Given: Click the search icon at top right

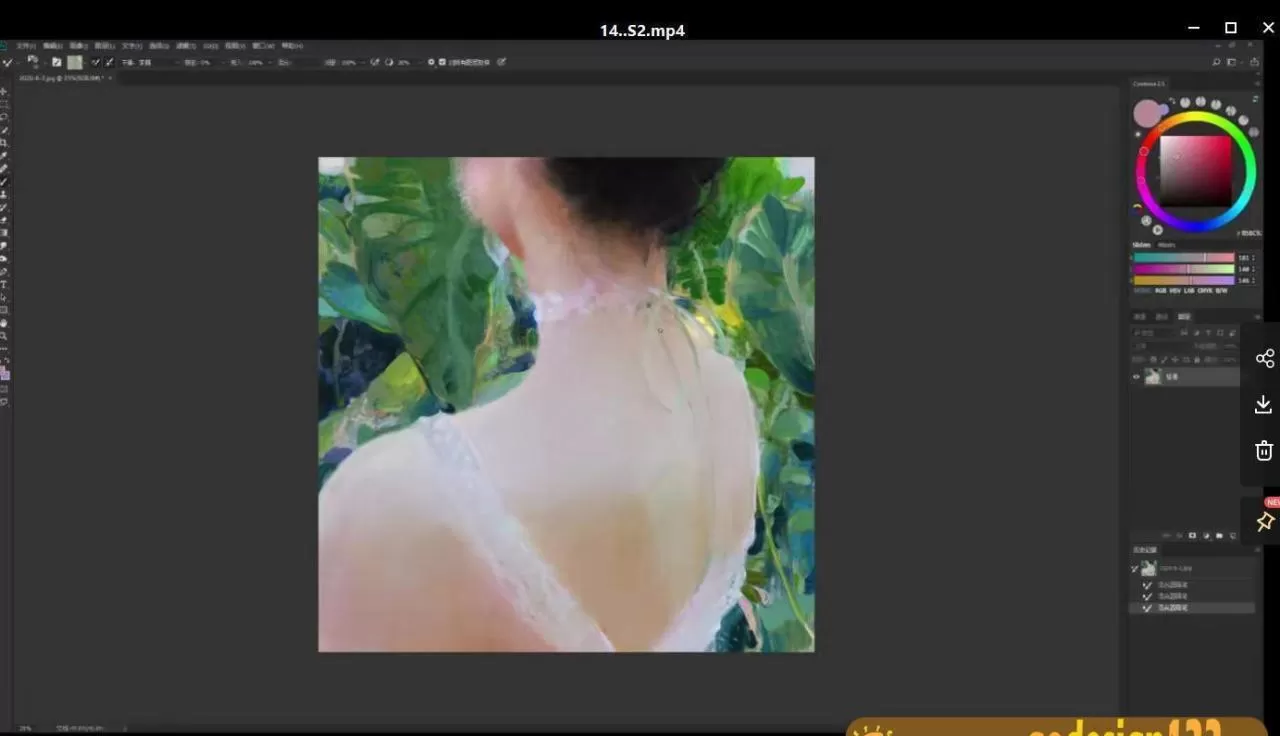Looking at the screenshot, I should 1216,62.
